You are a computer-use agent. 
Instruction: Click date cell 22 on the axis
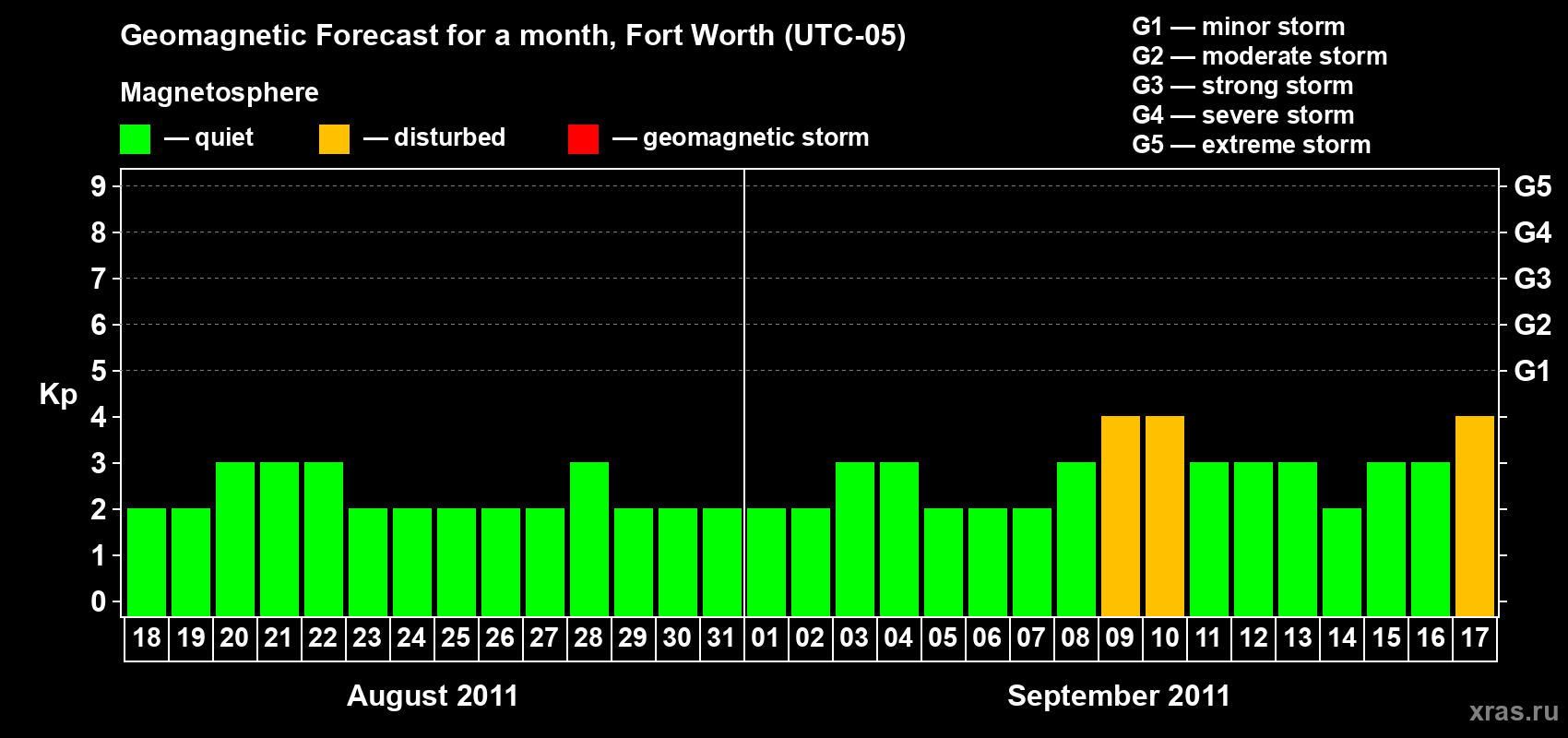[x=323, y=638]
